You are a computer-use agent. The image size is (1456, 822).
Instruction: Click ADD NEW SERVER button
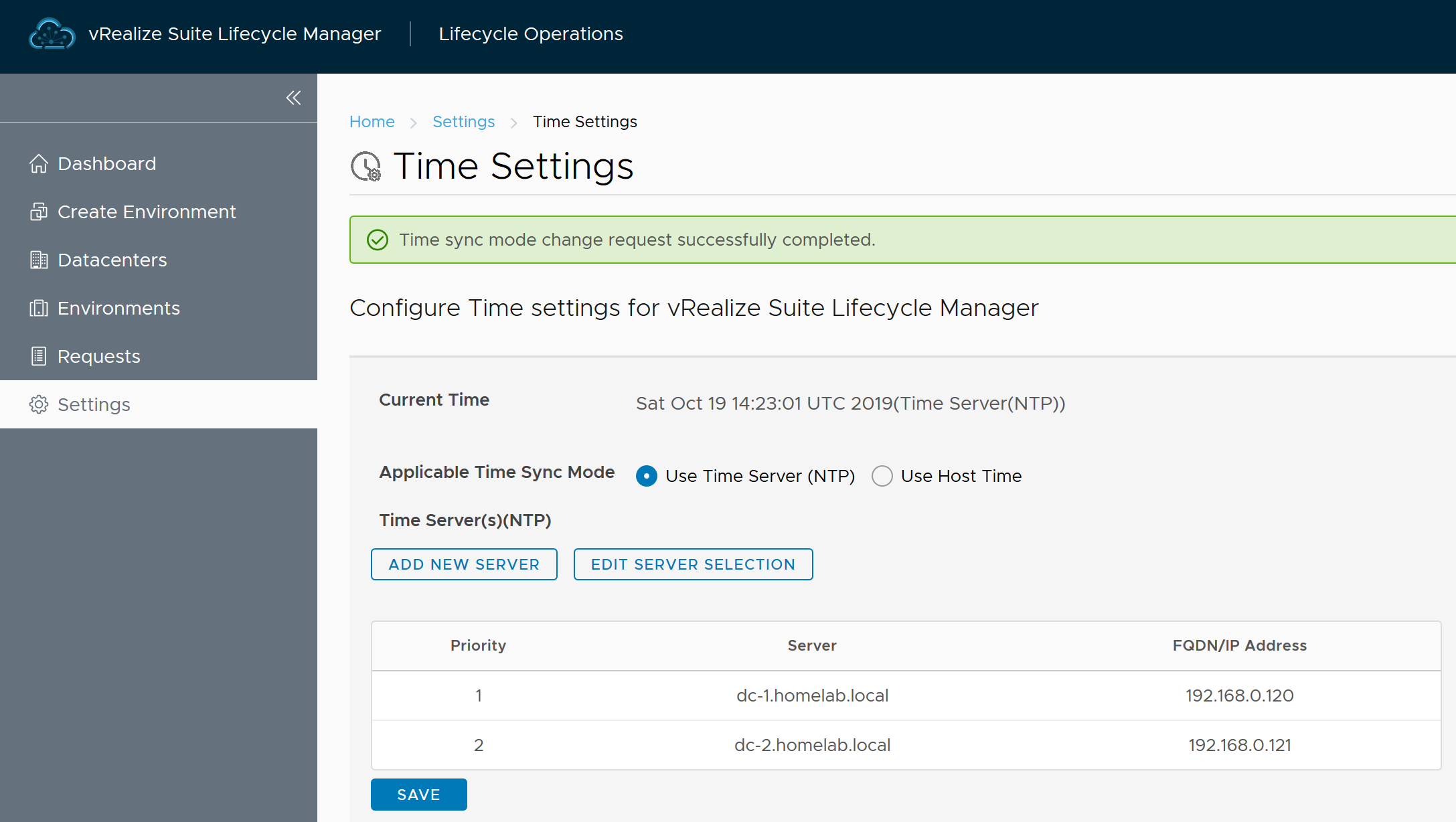(x=464, y=564)
